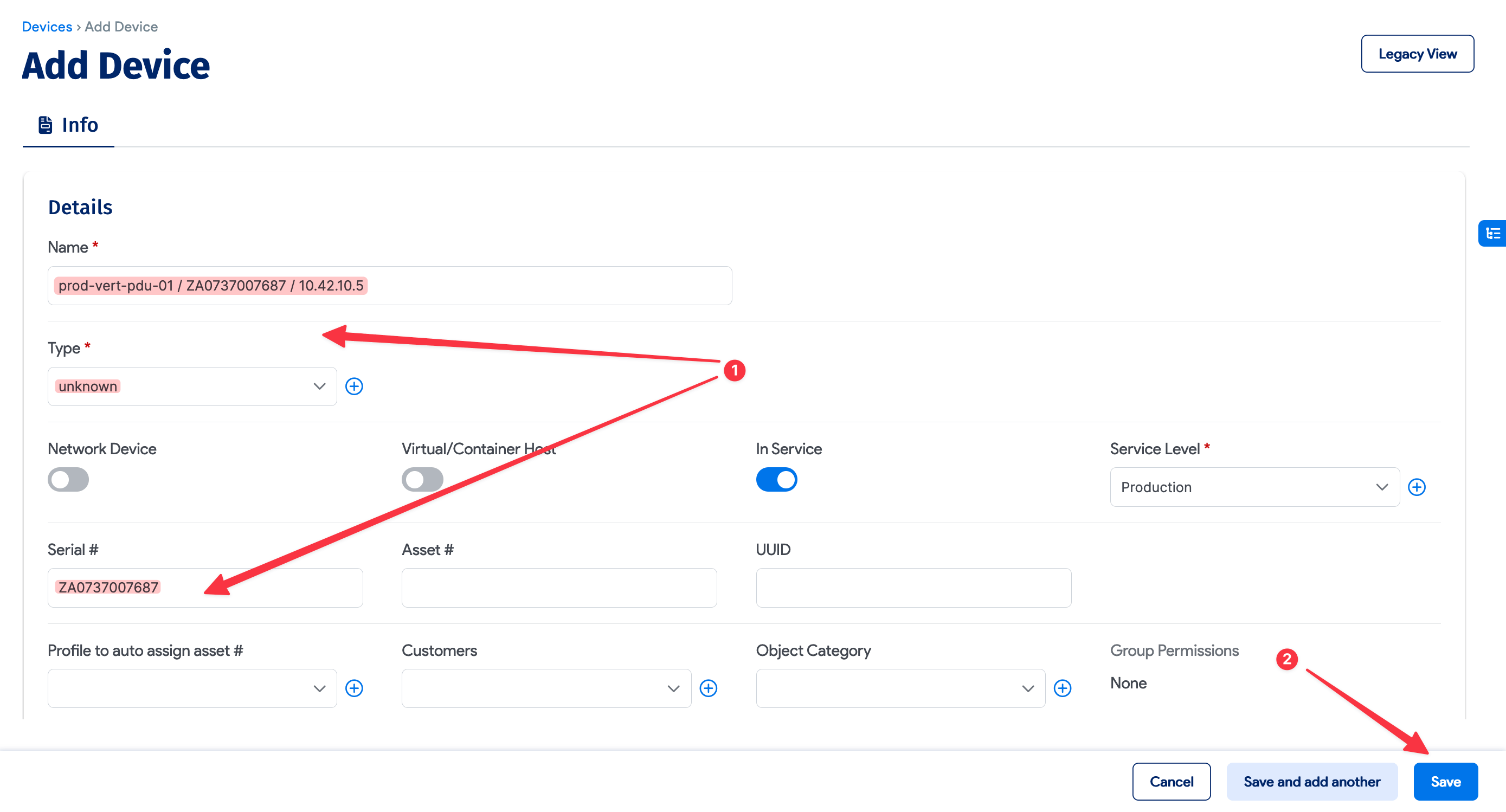Click the Cancel button
The width and height of the screenshot is (1506, 812).
(x=1171, y=781)
